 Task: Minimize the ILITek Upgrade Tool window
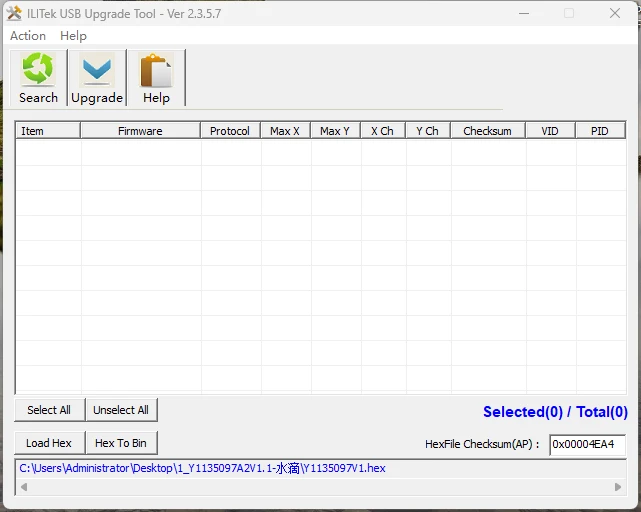pyautogui.click(x=524, y=13)
